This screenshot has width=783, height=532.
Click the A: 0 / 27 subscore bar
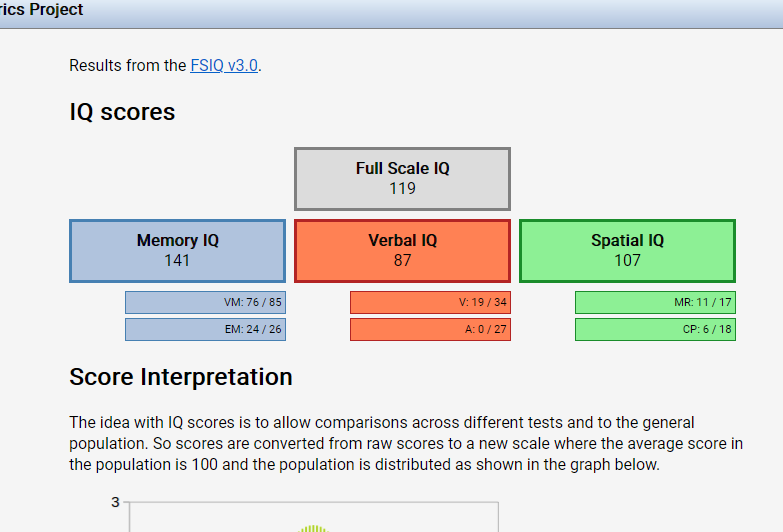tap(430, 329)
